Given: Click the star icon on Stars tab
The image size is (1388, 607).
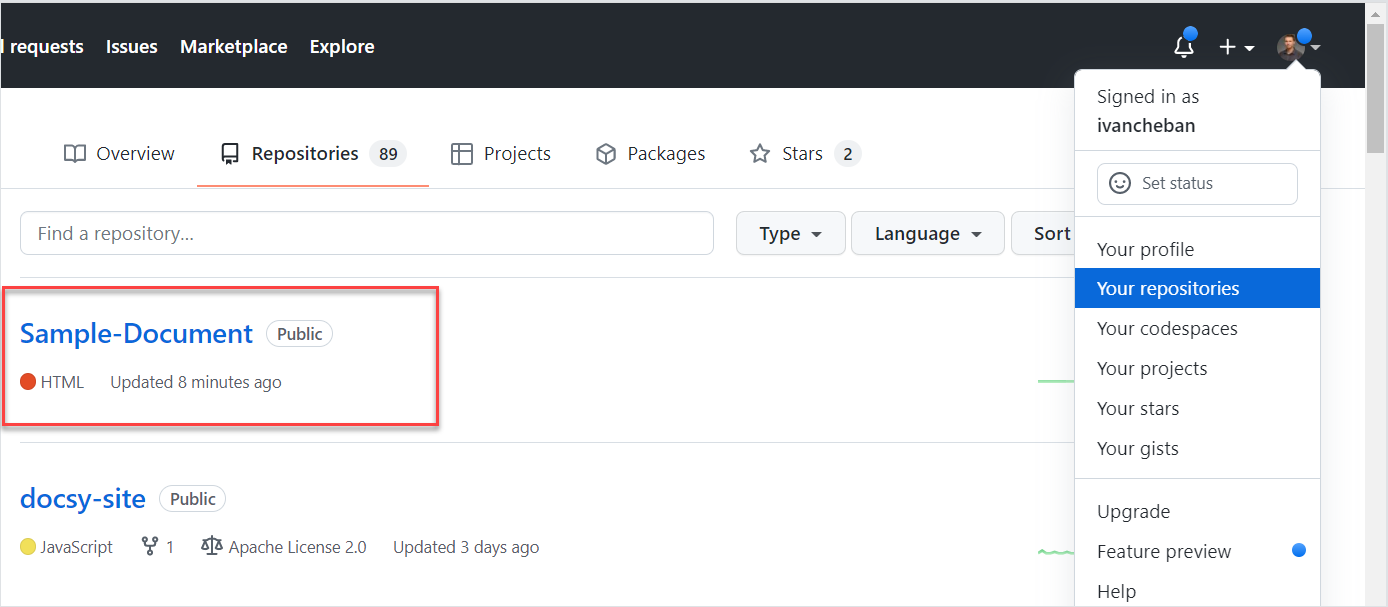Looking at the screenshot, I should point(759,153).
